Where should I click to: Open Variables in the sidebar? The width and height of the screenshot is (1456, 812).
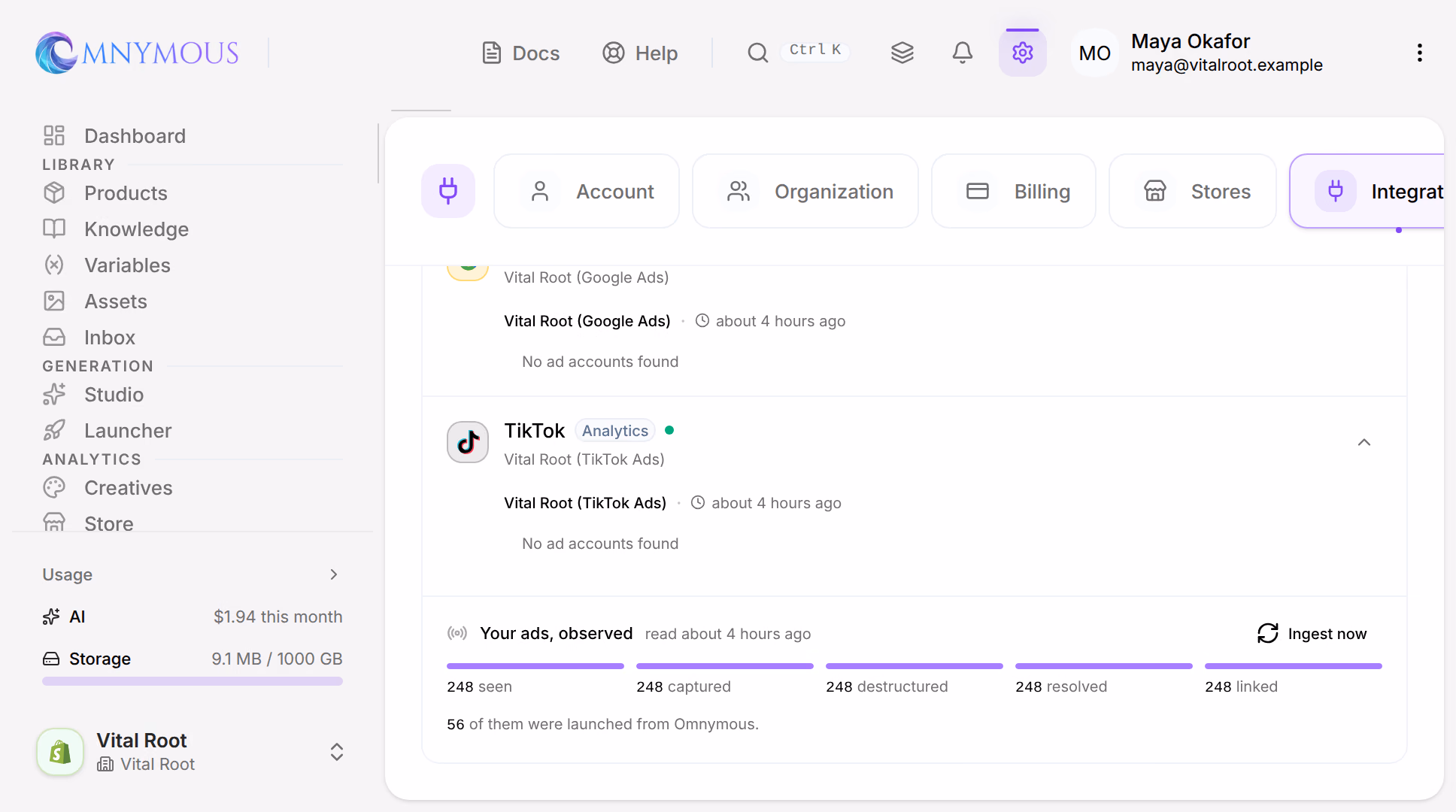point(193,265)
